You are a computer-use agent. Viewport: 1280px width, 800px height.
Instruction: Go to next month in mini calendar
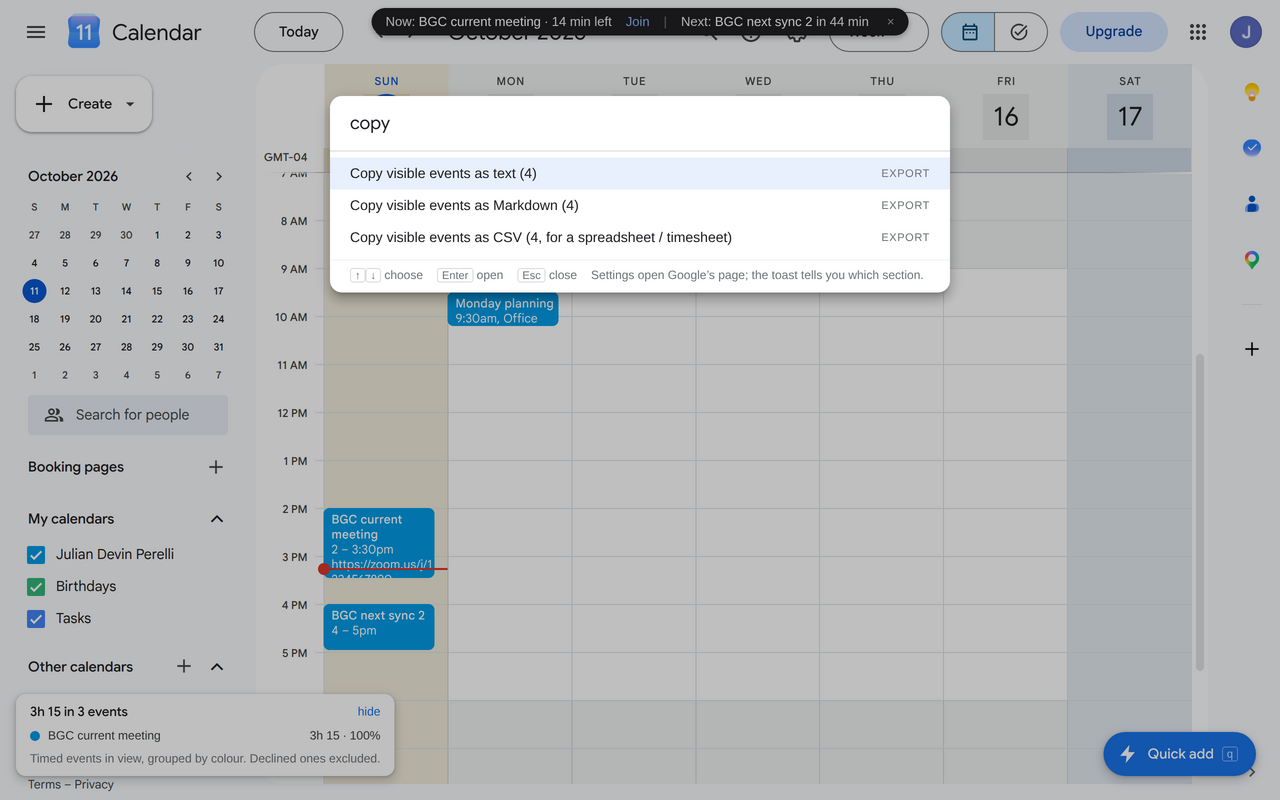pyautogui.click(x=219, y=176)
